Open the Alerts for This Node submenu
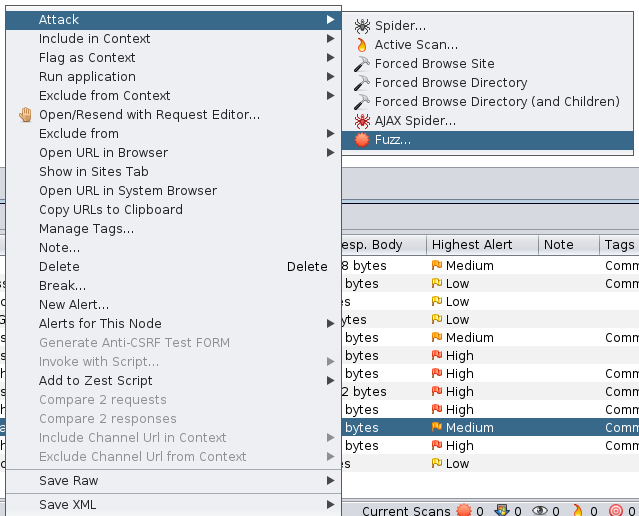 [x=330, y=324]
